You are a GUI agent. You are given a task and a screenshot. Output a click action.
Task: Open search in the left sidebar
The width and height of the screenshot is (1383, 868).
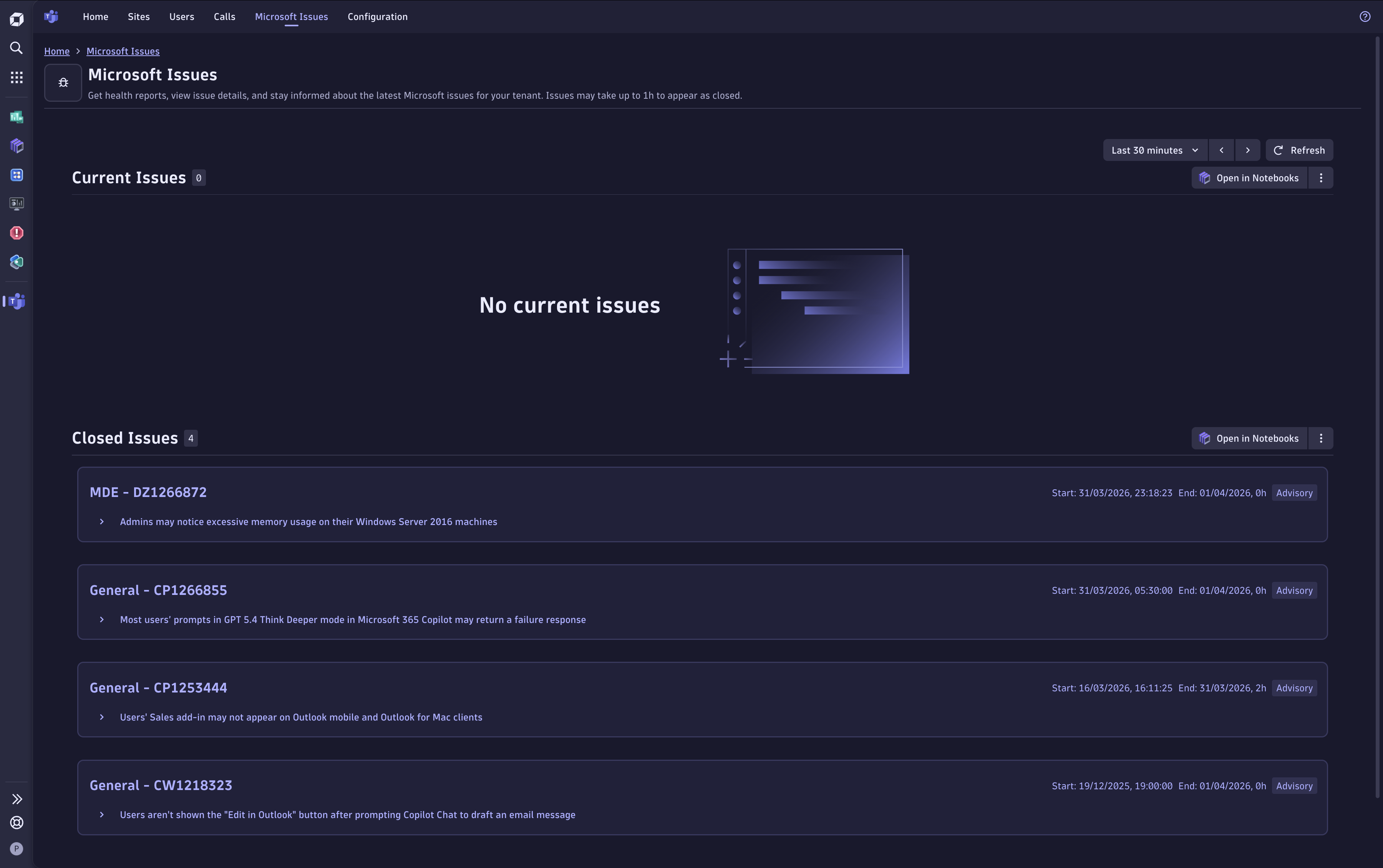coord(16,48)
